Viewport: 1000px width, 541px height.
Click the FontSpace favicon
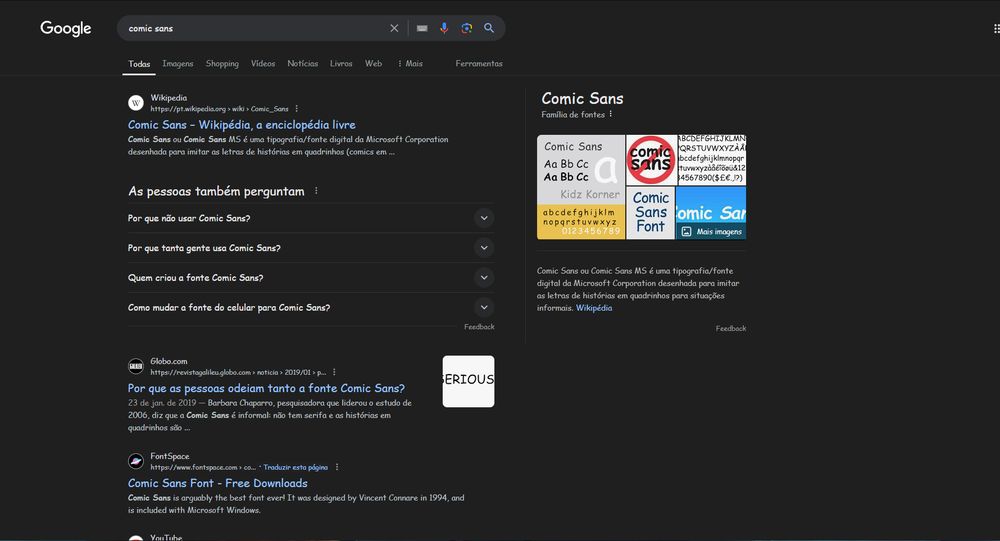tap(136, 461)
